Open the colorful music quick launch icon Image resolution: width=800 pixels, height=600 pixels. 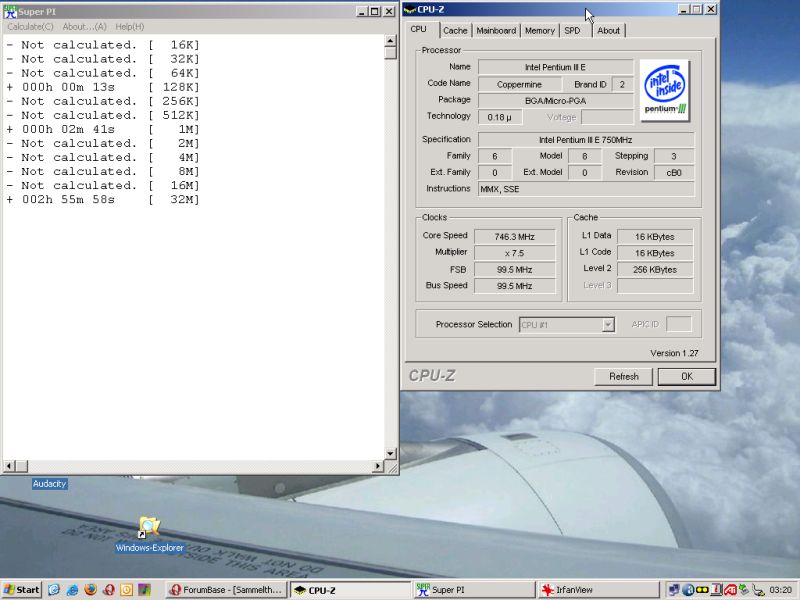(144, 590)
